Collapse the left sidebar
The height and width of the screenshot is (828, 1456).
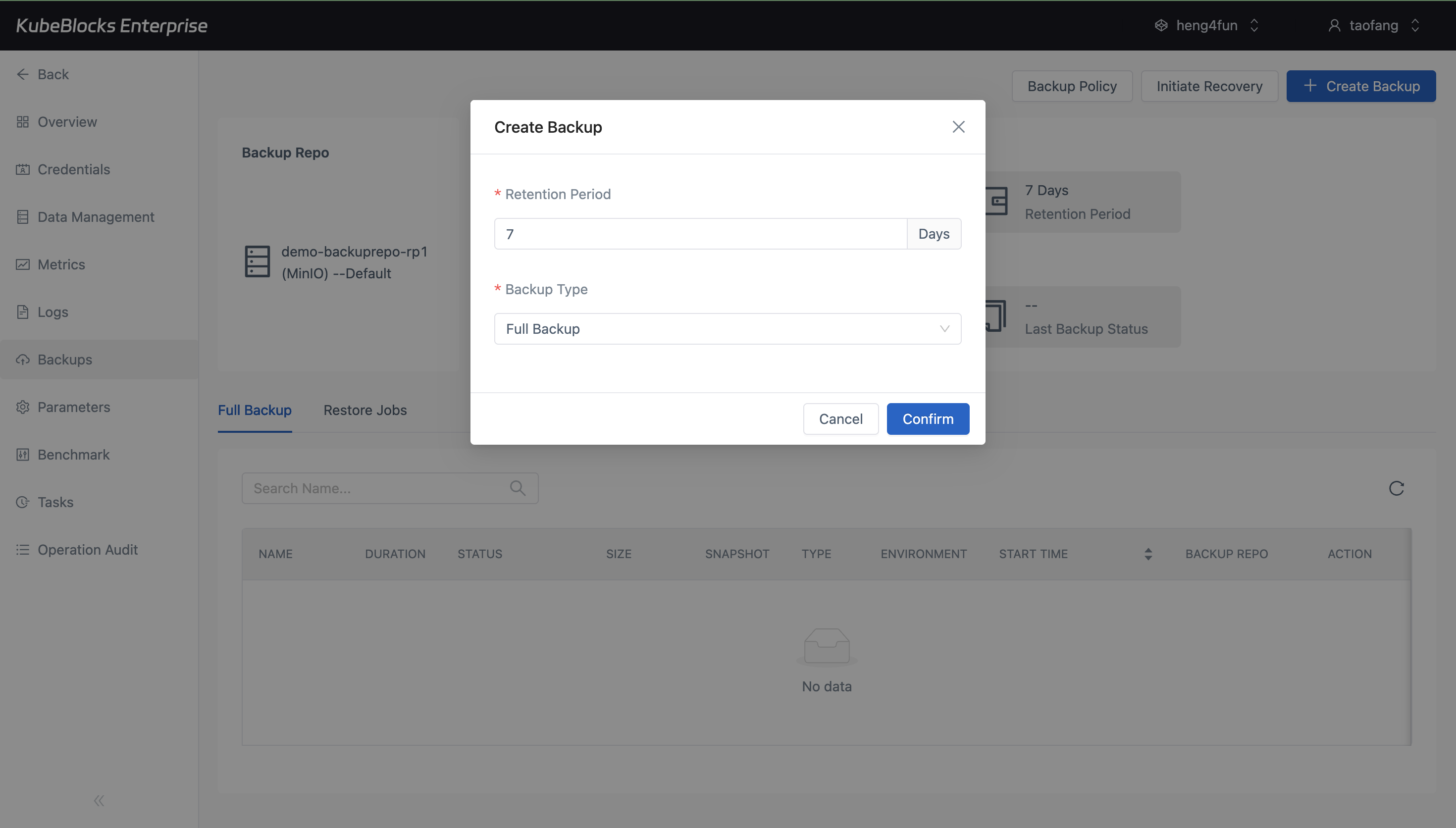click(x=99, y=800)
